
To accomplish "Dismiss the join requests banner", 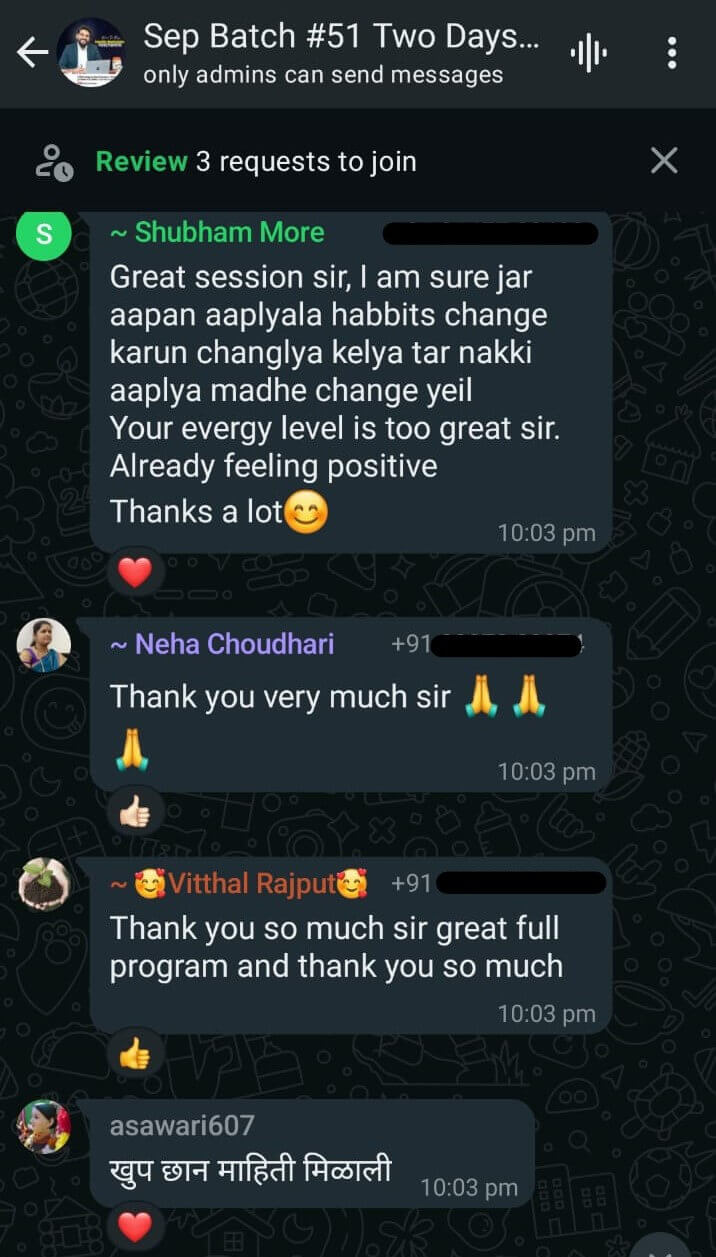I will [x=664, y=161].
